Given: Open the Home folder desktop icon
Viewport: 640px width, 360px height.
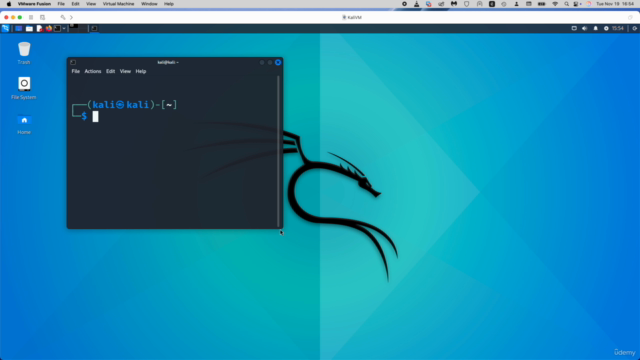Looking at the screenshot, I should click(x=24, y=124).
